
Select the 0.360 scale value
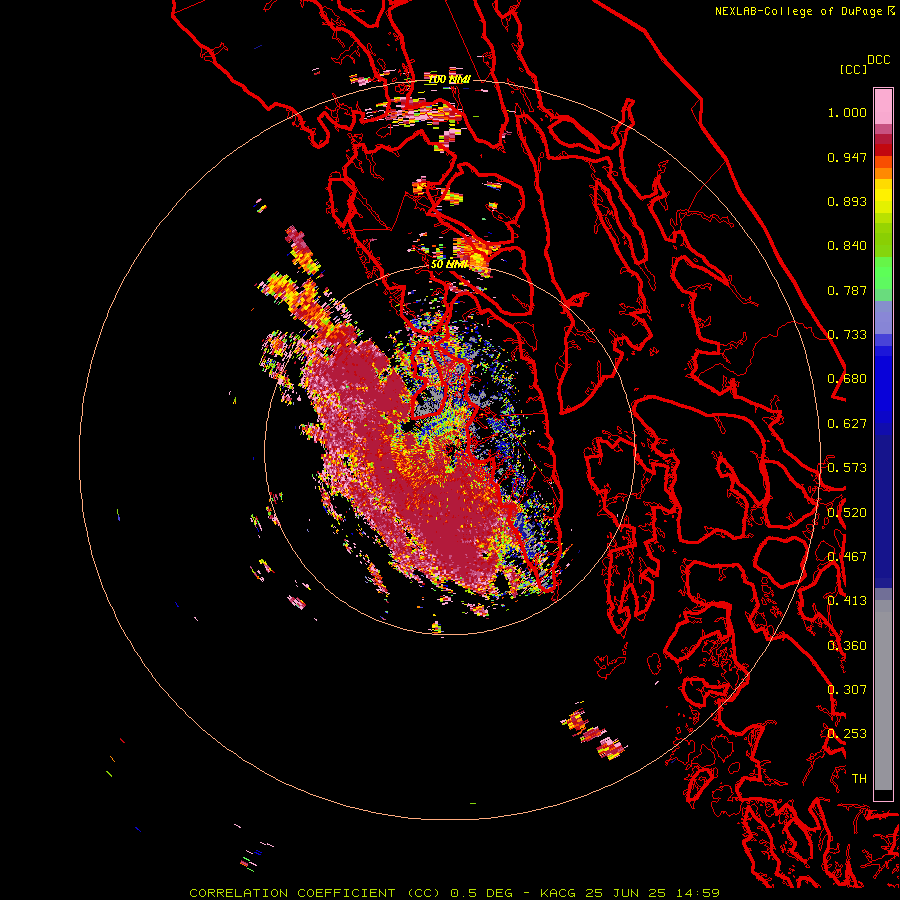coord(847,646)
